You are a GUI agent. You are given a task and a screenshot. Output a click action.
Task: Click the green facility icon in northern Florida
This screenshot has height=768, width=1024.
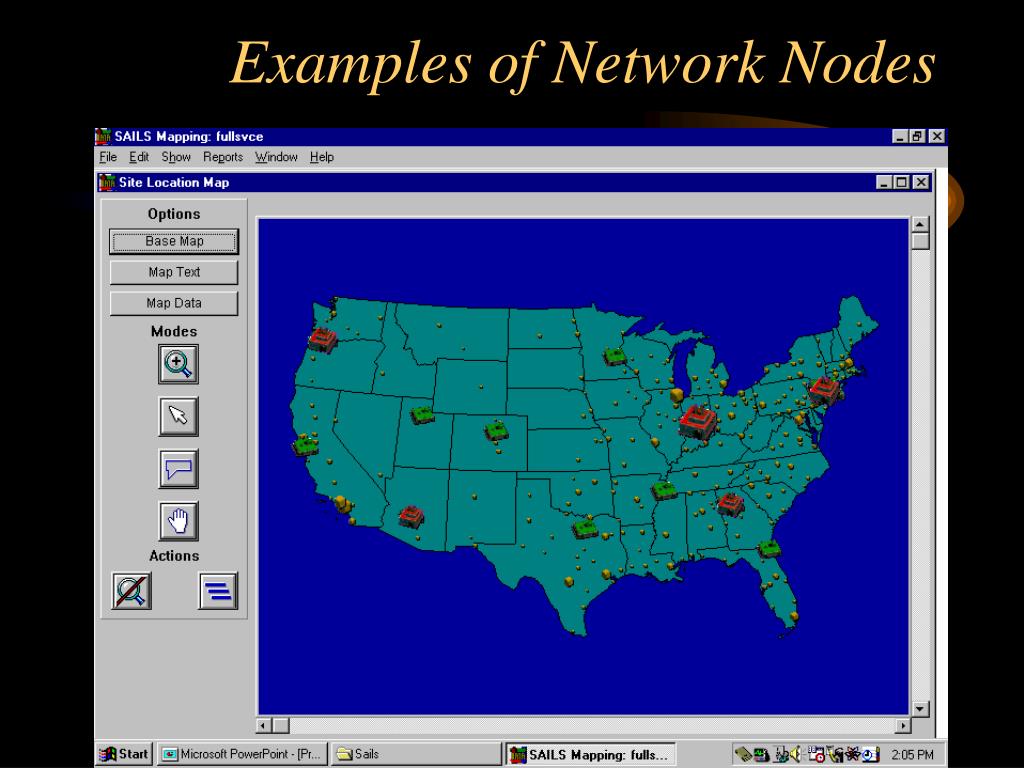click(769, 548)
